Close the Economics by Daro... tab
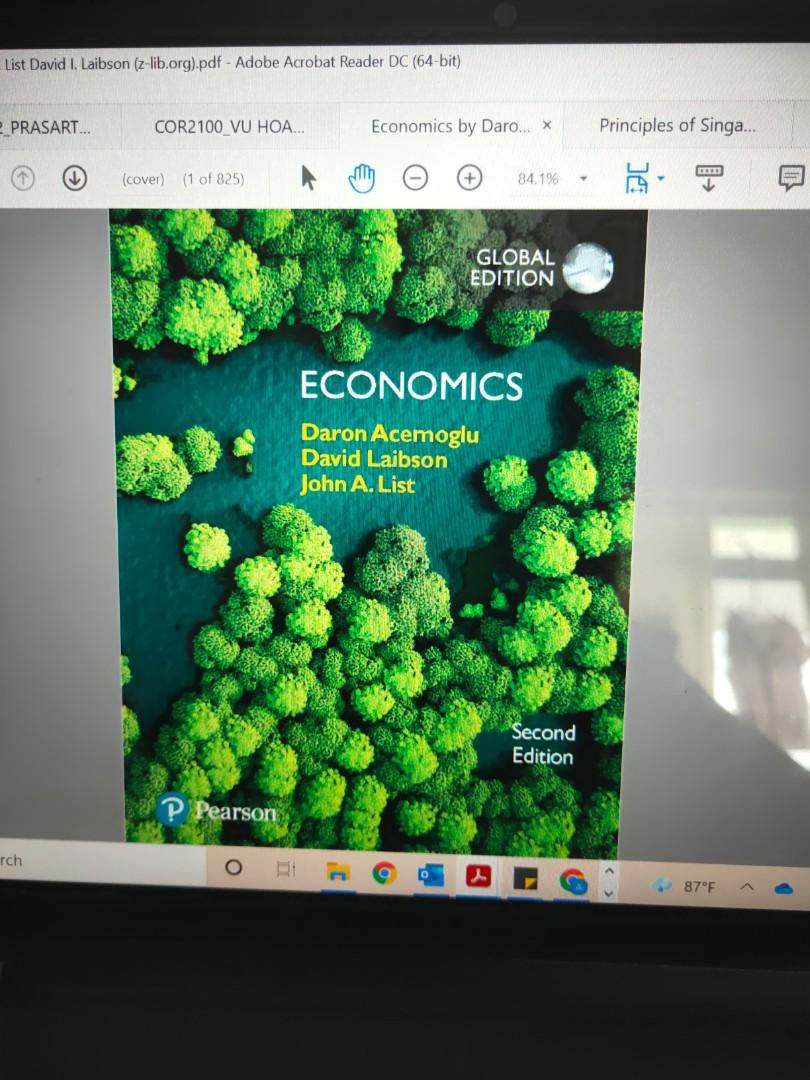Image resolution: width=810 pixels, height=1080 pixels. point(546,124)
